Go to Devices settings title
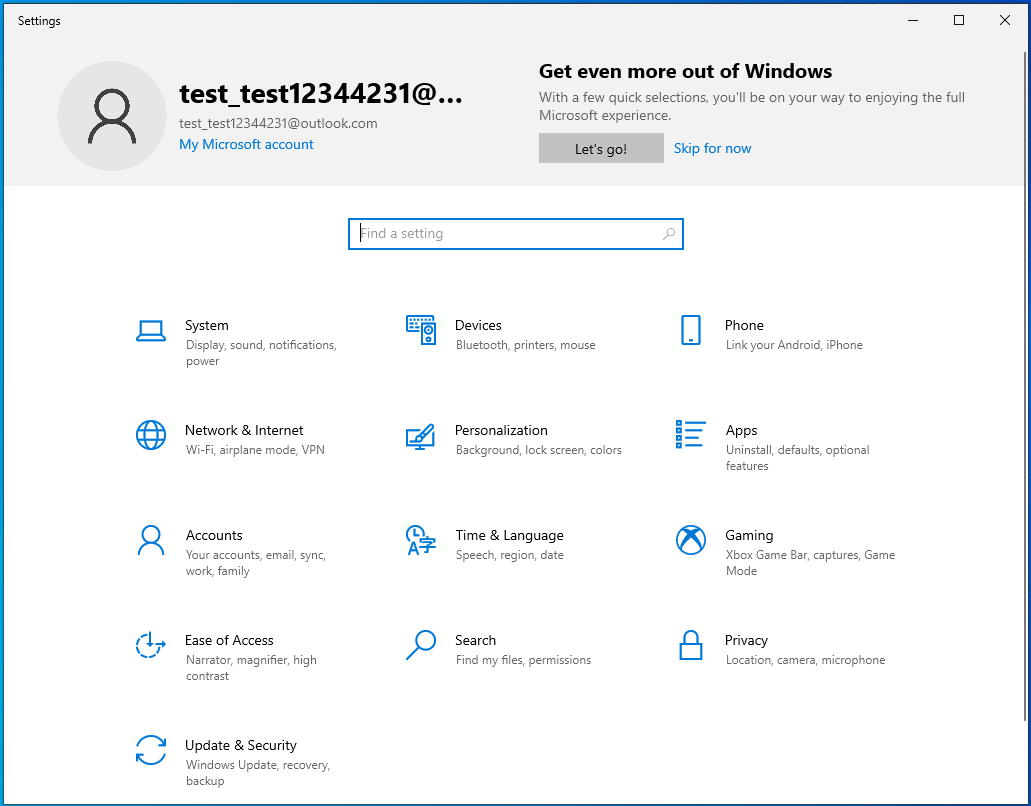 click(x=478, y=325)
